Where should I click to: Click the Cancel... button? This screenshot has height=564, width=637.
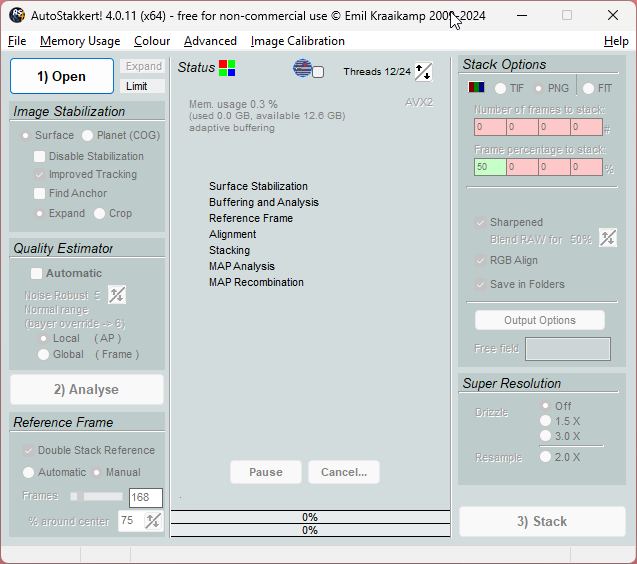pos(344,472)
